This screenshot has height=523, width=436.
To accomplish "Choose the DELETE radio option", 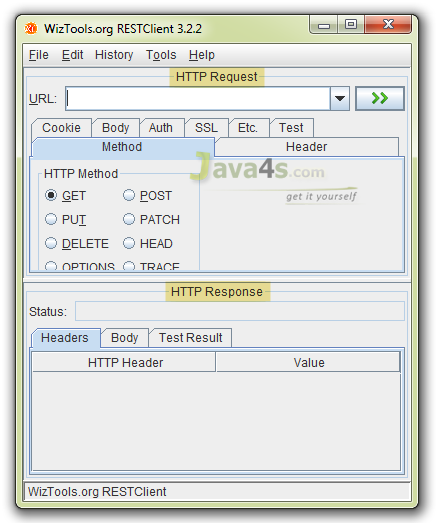I will (x=51, y=243).
